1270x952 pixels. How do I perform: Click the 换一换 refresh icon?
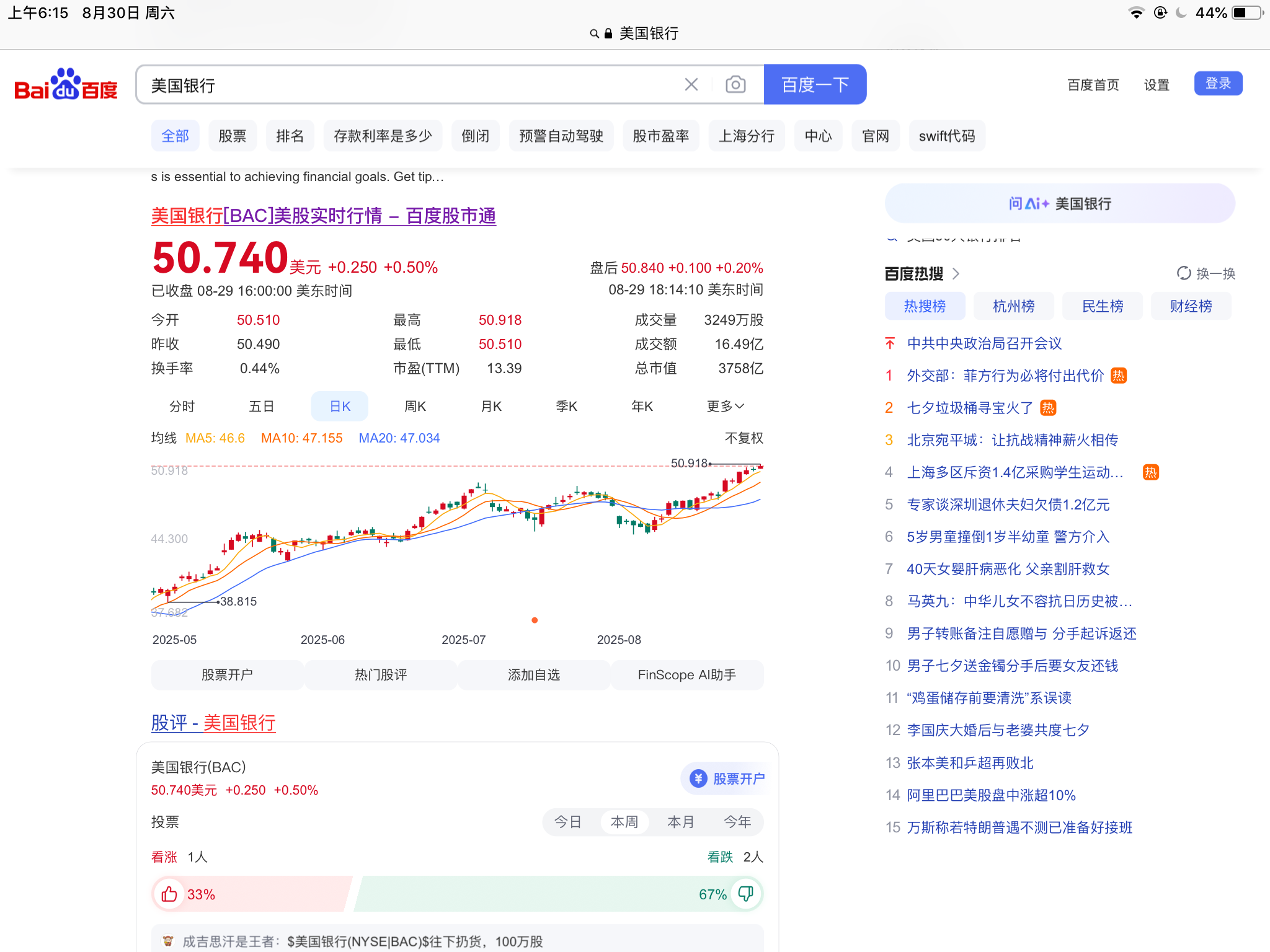tap(1184, 273)
